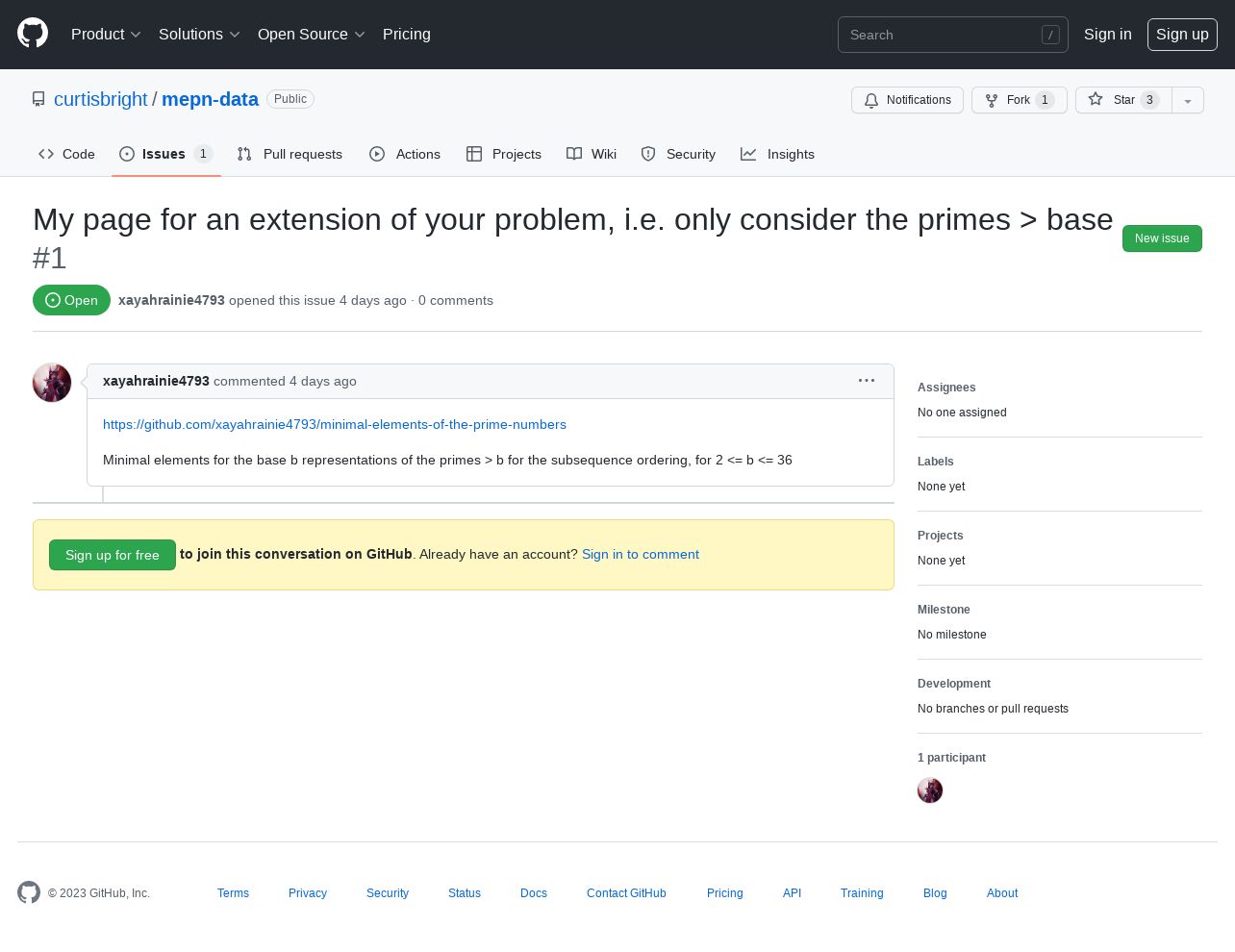Fork the mepn-data repository
This screenshot has width=1235, height=952.
point(1020,100)
